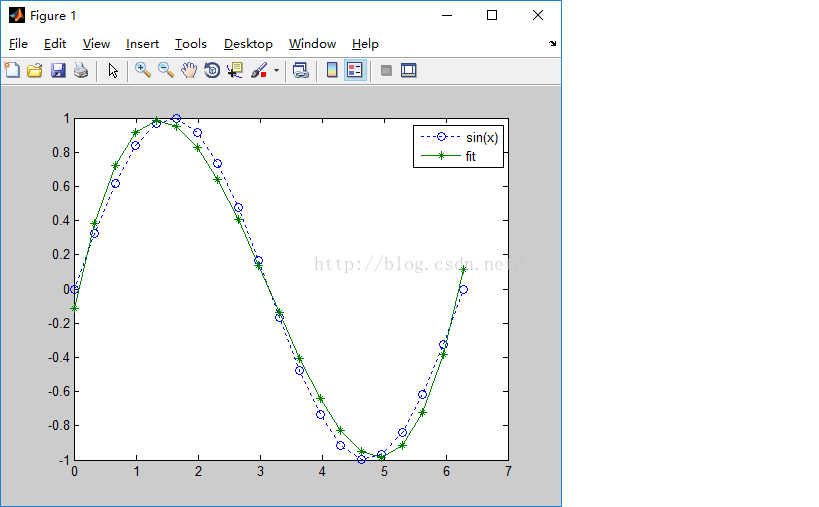Open the Tools menu
819x507 pixels.
(191, 44)
